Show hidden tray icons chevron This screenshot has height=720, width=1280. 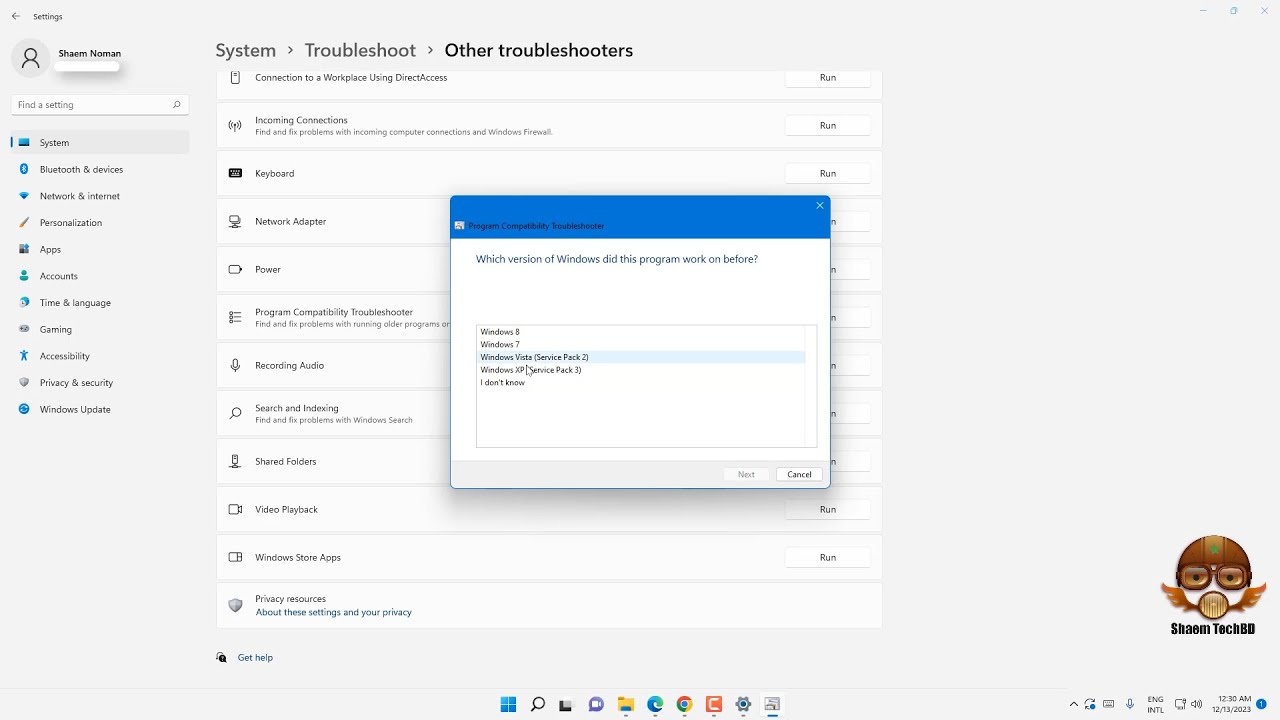point(1074,704)
